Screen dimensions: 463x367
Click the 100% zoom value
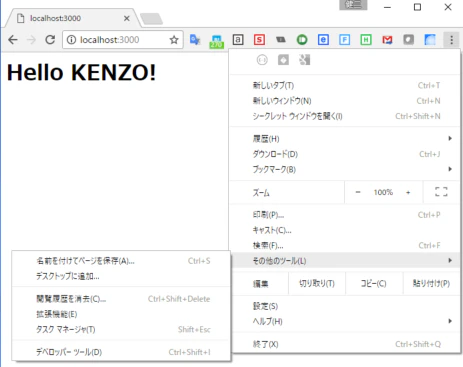point(383,192)
